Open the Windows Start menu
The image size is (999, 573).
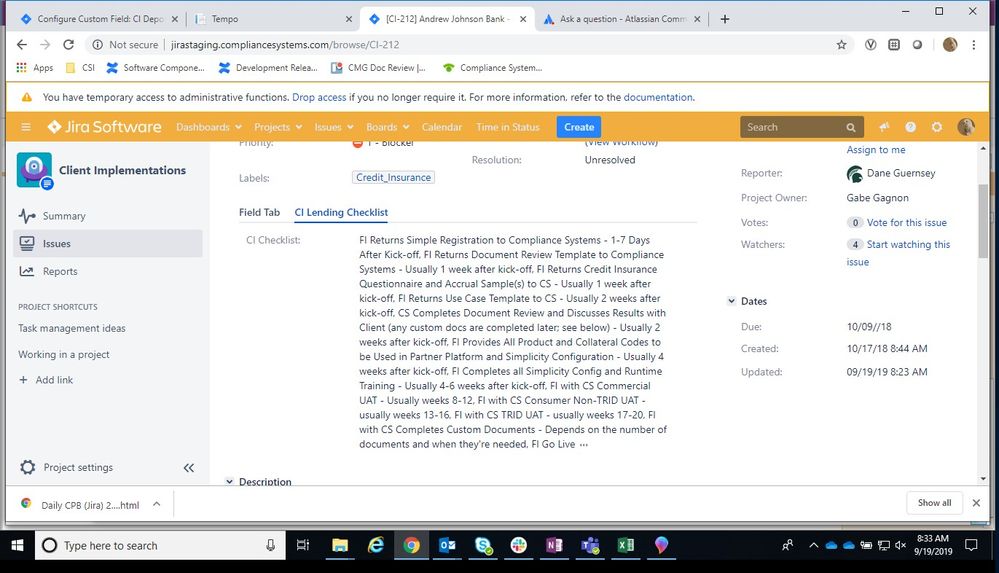[x=17, y=546]
